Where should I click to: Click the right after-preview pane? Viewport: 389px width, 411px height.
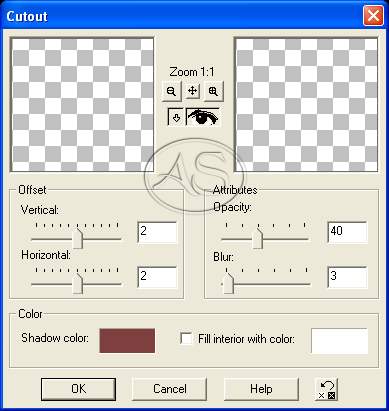coord(306,105)
